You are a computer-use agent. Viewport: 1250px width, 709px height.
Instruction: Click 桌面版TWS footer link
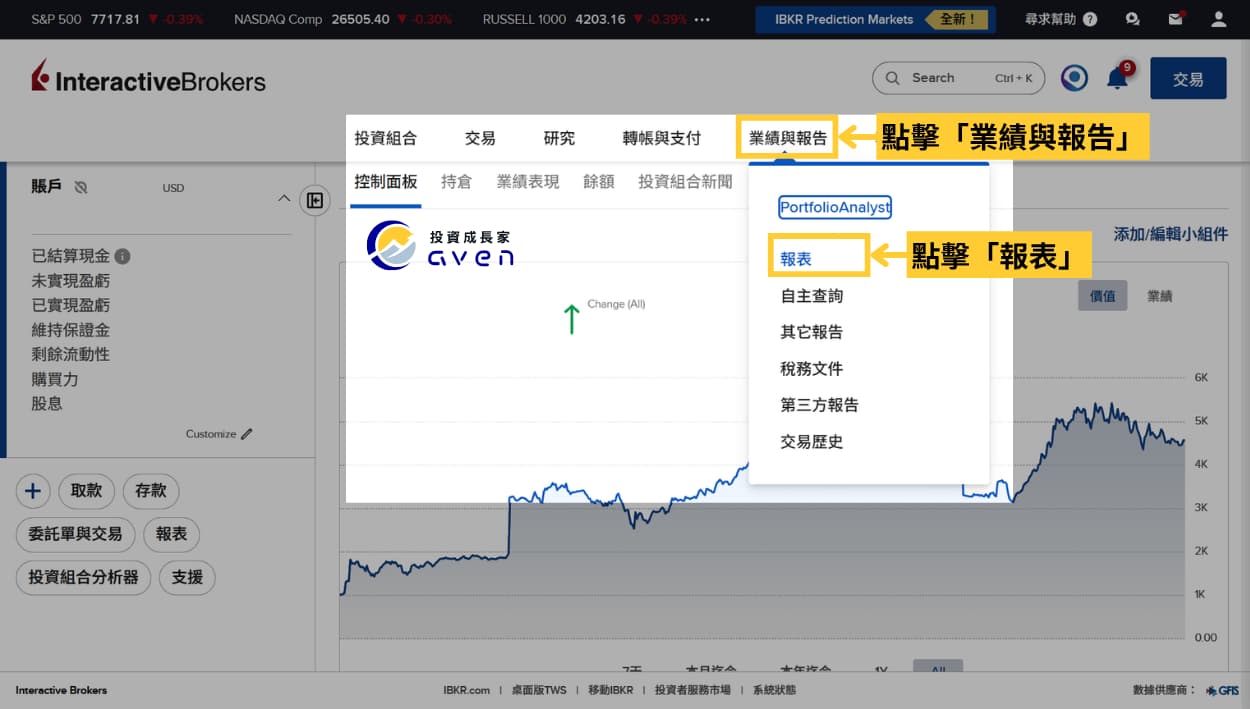(539, 690)
